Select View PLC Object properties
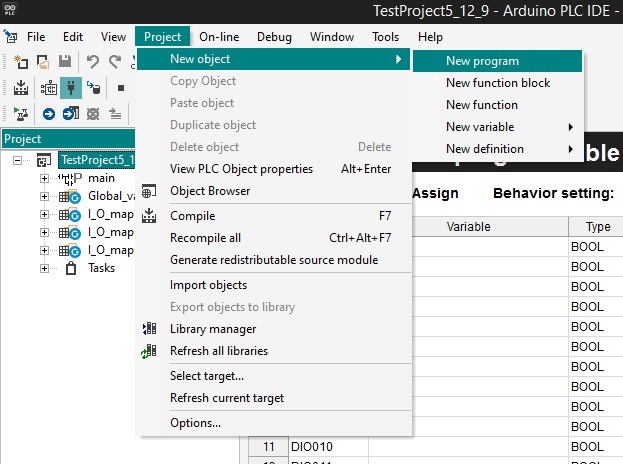This screenshot has height=464, width=623. [274, 169]
